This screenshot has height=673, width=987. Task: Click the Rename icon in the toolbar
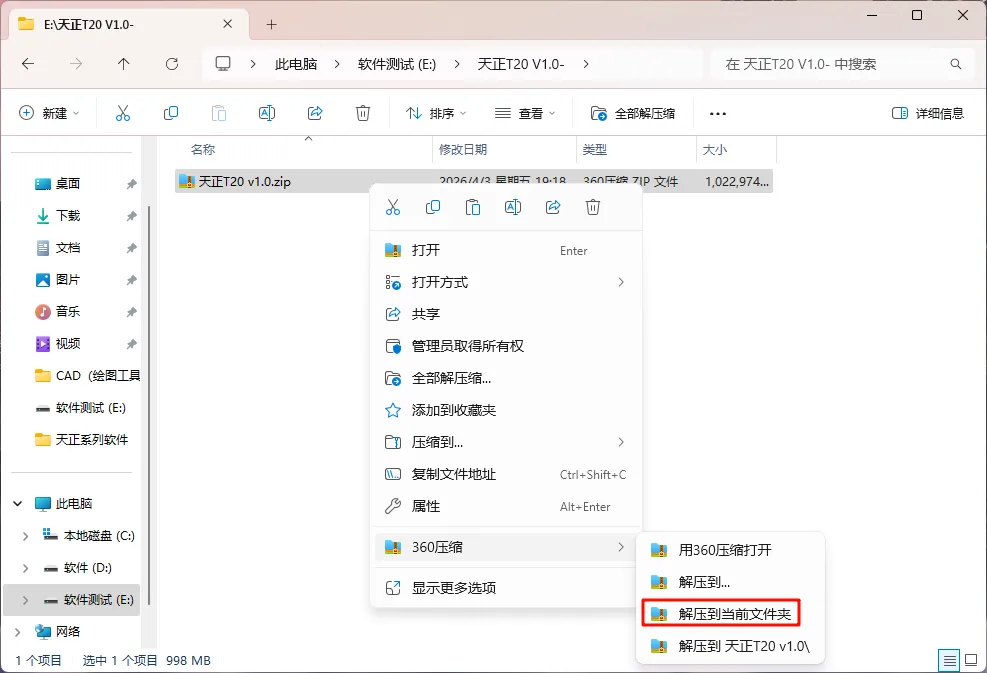[267, 113]
